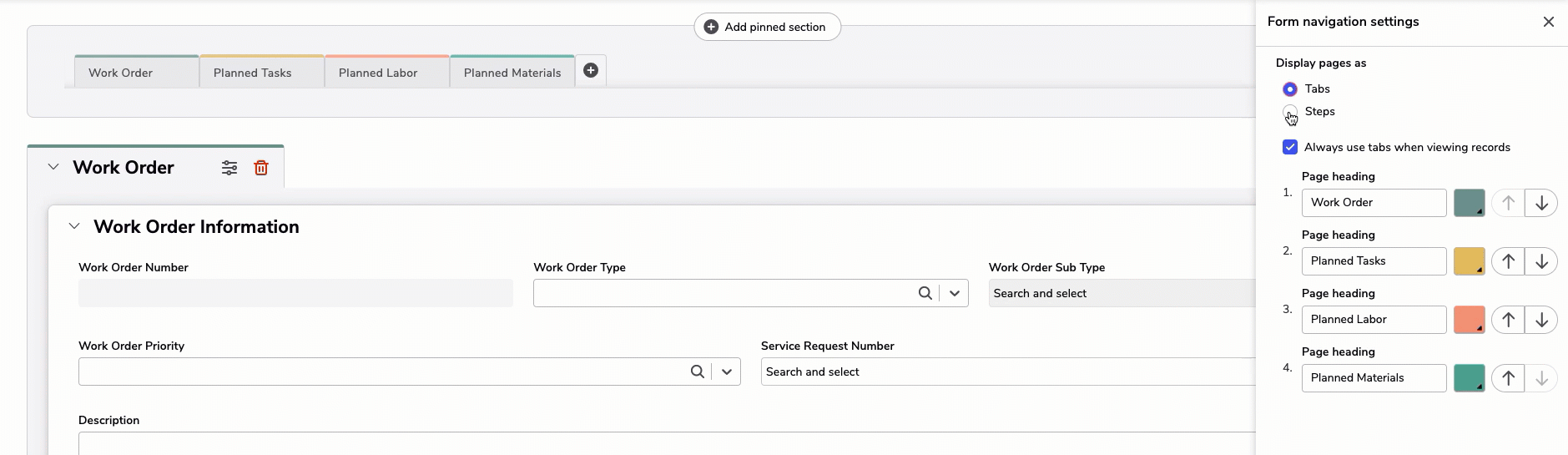Move Planned Labor page up with arrow

pos(1508,320)
